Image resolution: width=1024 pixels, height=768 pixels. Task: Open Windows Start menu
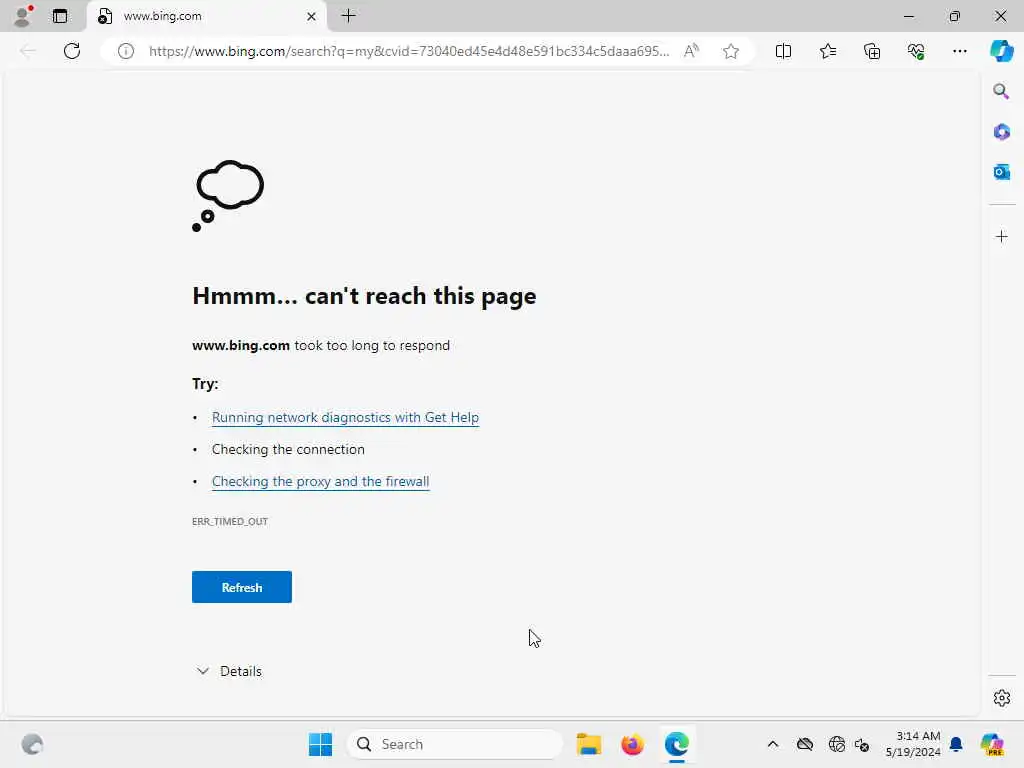[320, 744]
